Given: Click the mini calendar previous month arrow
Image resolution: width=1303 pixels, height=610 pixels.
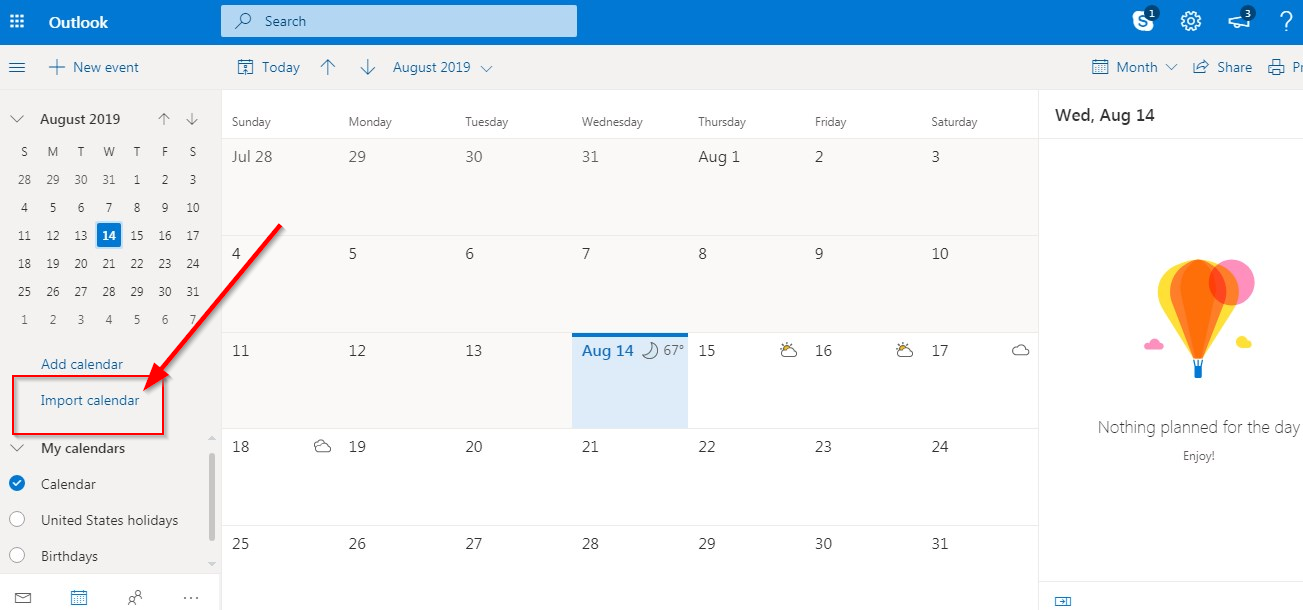Looking at the screenshot, I should click(164, 119).
